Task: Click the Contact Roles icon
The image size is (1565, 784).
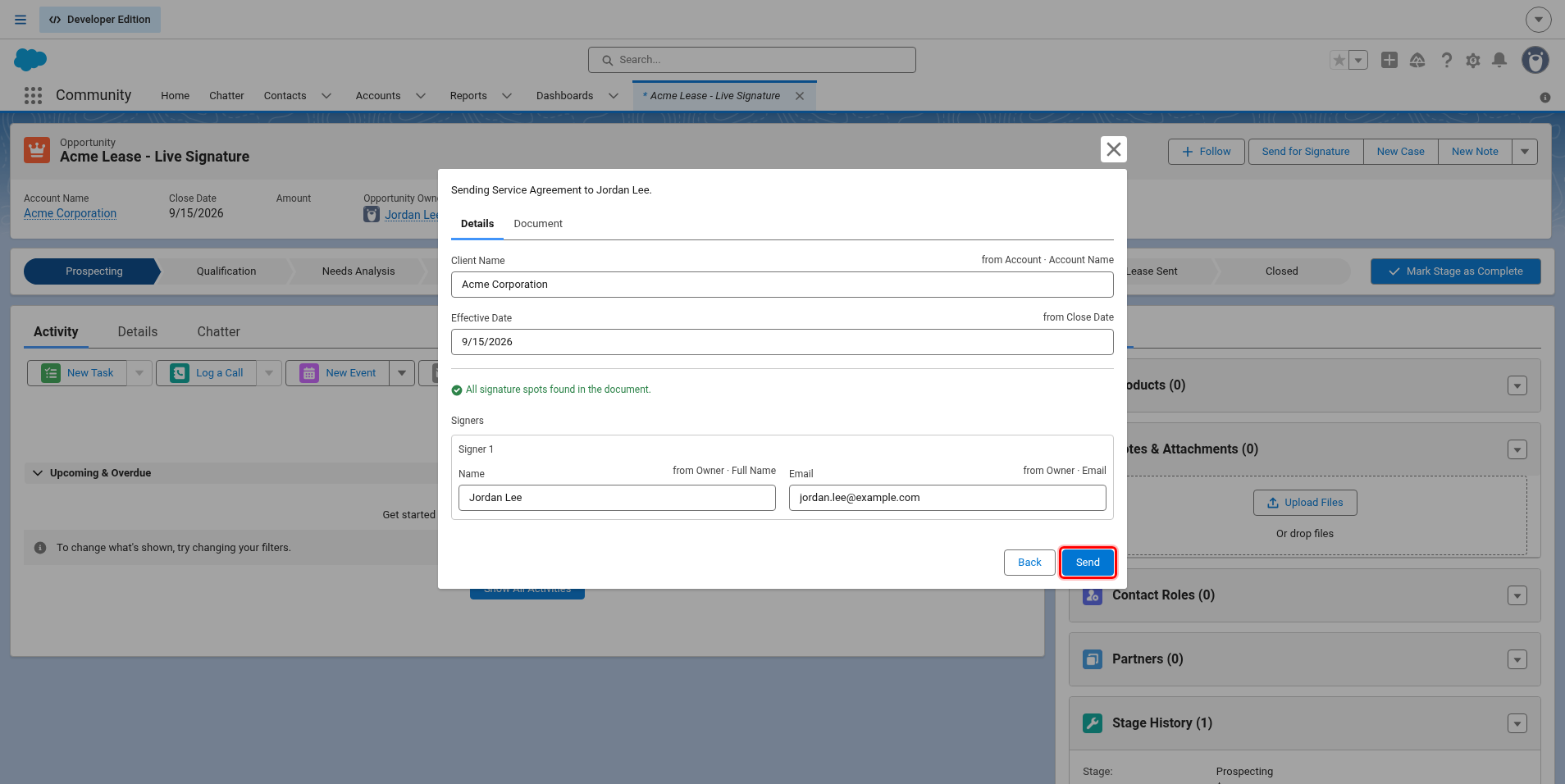Action: coord(1092,595)
